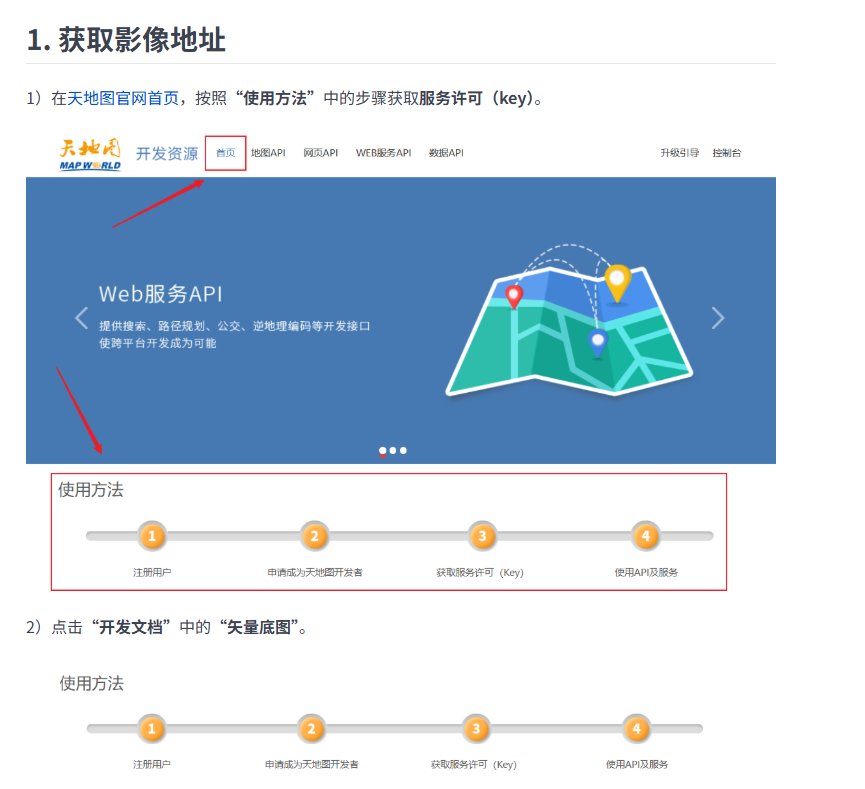Click the 开发资源 header text
The height and width of the screenshot is (789, 865).
[167, 153]
